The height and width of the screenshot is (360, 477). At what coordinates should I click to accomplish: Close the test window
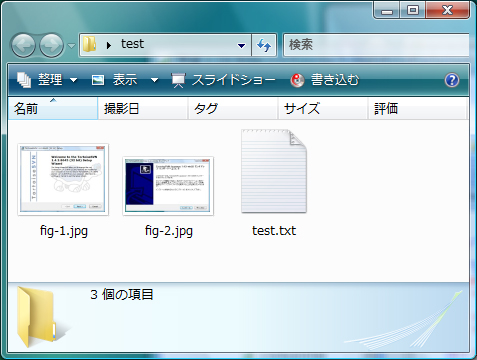coord(447,10)
